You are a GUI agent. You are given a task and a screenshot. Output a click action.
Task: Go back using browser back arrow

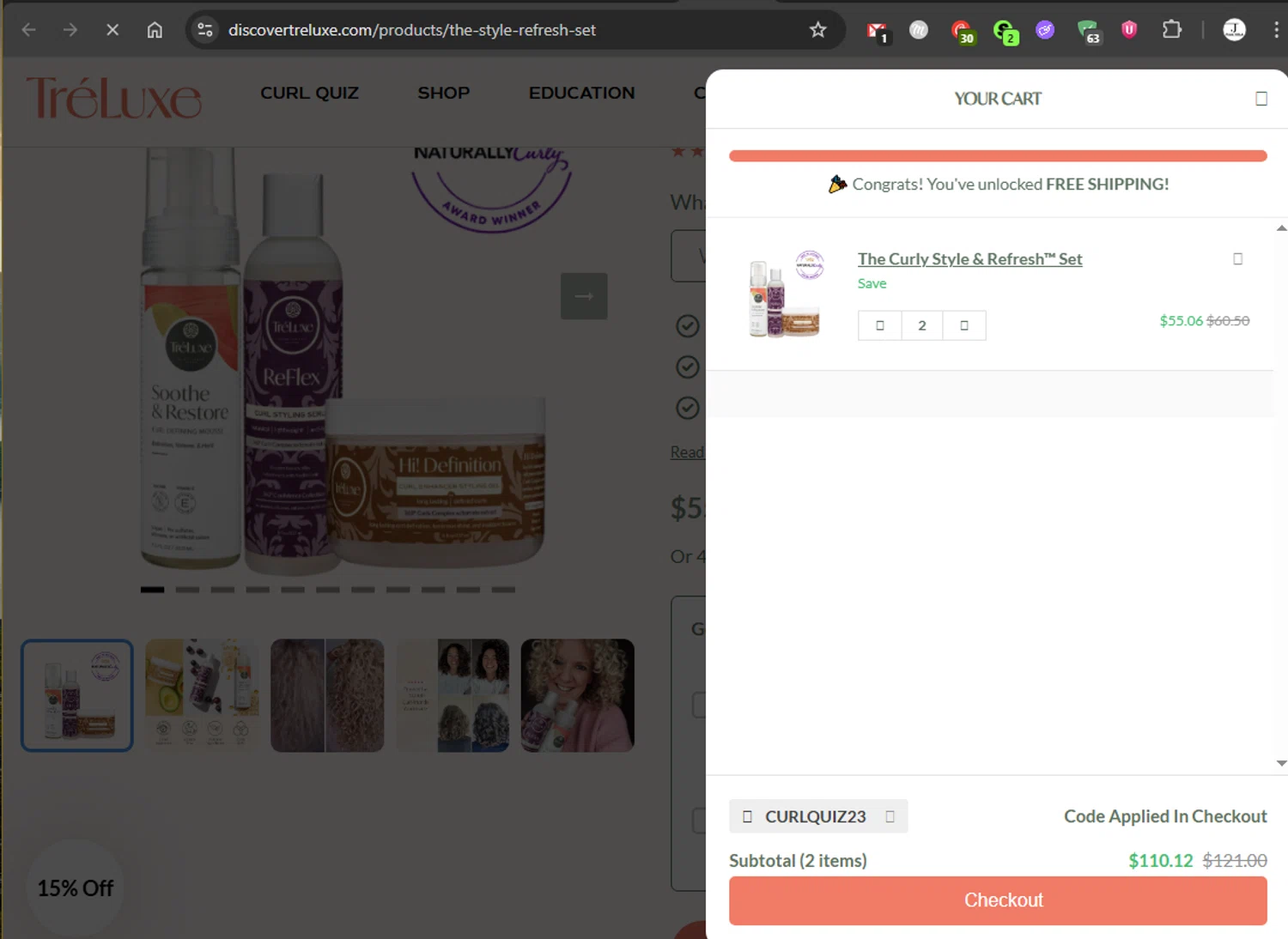(29, 30)
